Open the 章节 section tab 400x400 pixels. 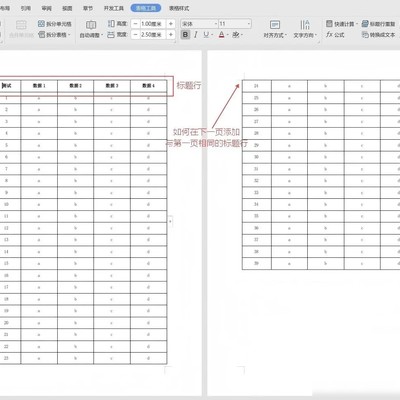[88, 8]
